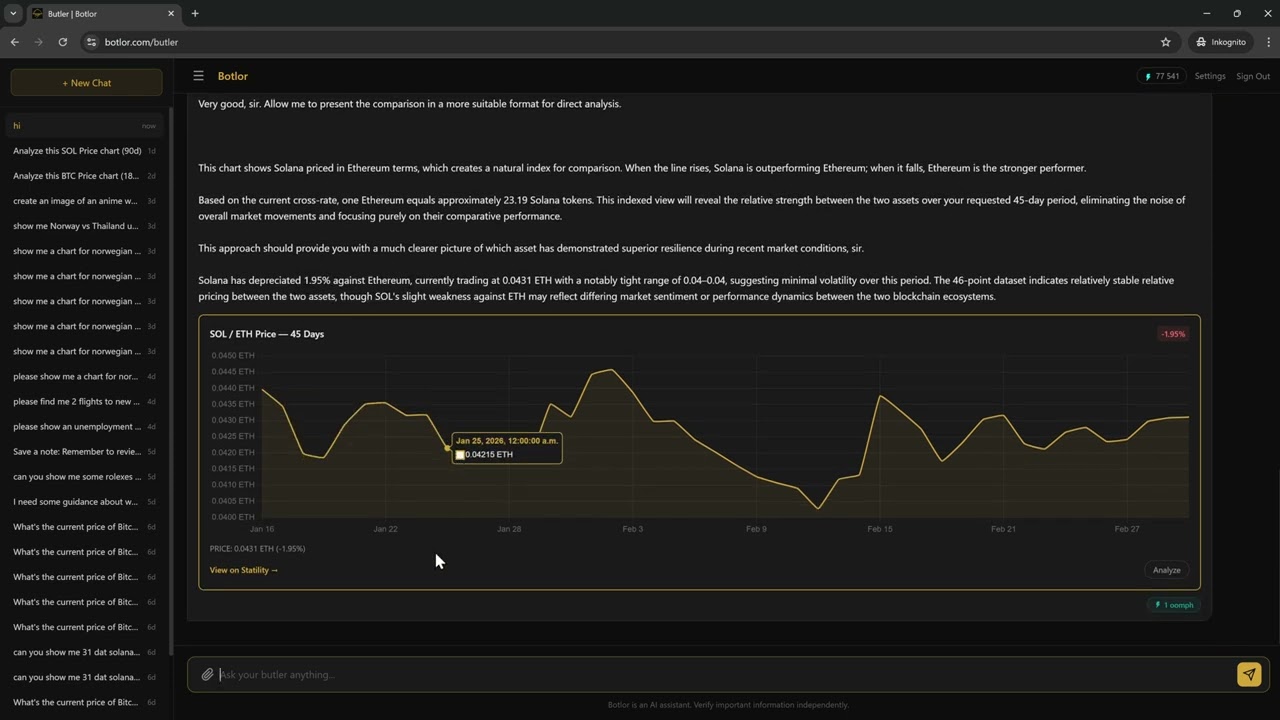The height and width of the screenshot is (720, 1280).
Task: Open 'show me Norway vs Thailand' chat
Action: (84, 226)
